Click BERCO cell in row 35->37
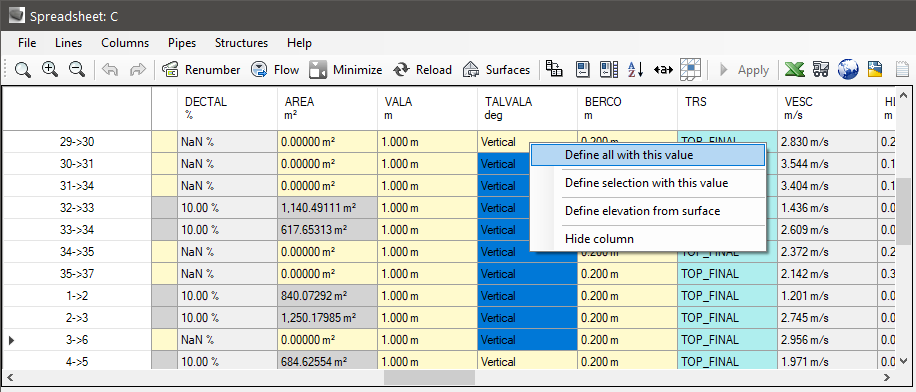 (627, 274)
